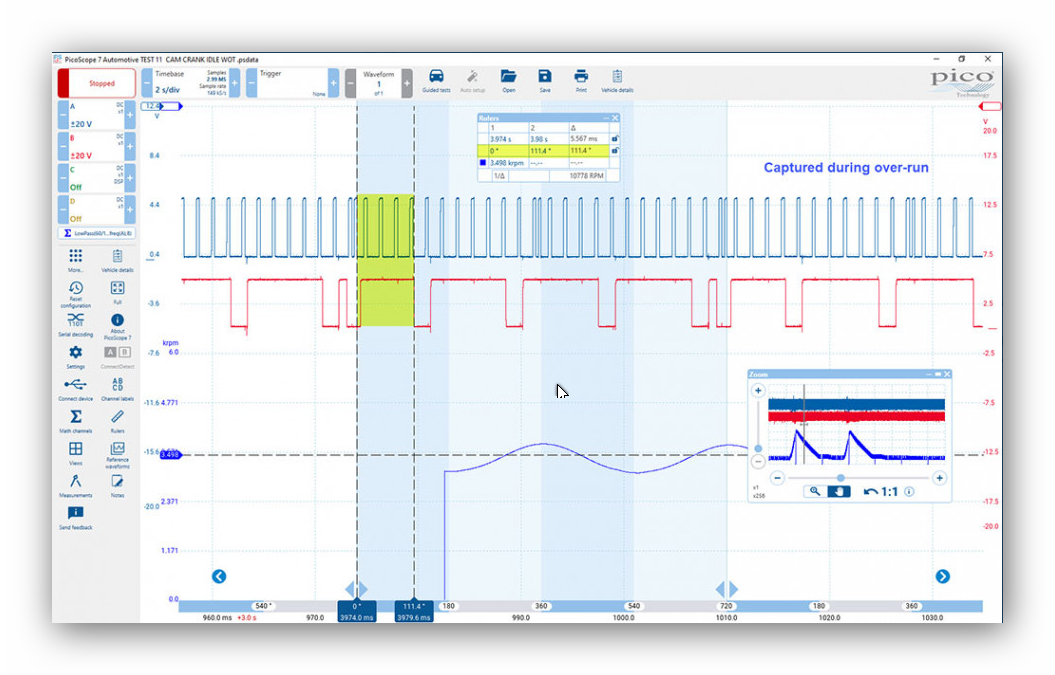Click the Print toolbar icon
The width and height of the screenshot is (1055, 675).
(581, 79)
